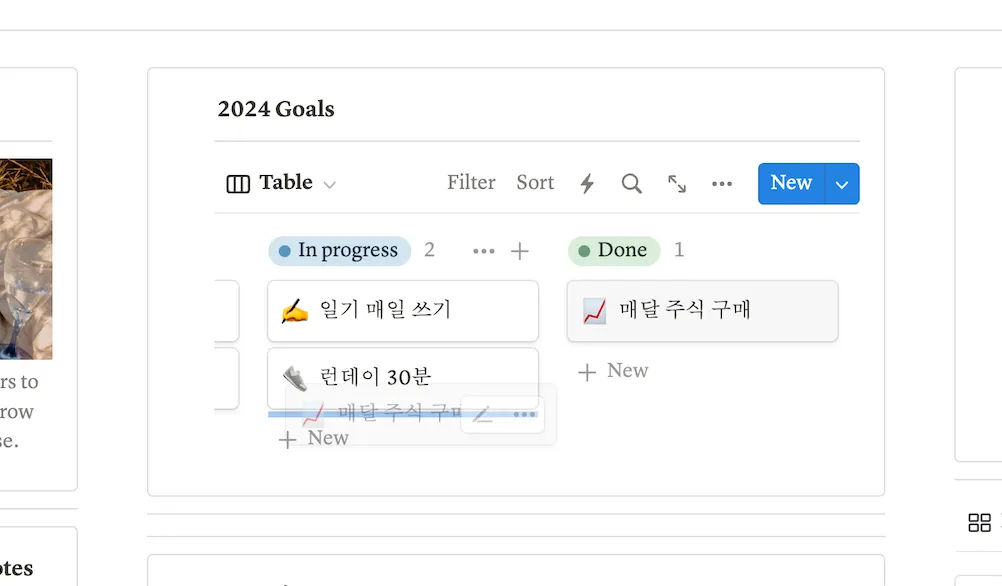Screen dimensions: 1002x586
Task: Click the grid icon at right edge
Action: [979, 522]
